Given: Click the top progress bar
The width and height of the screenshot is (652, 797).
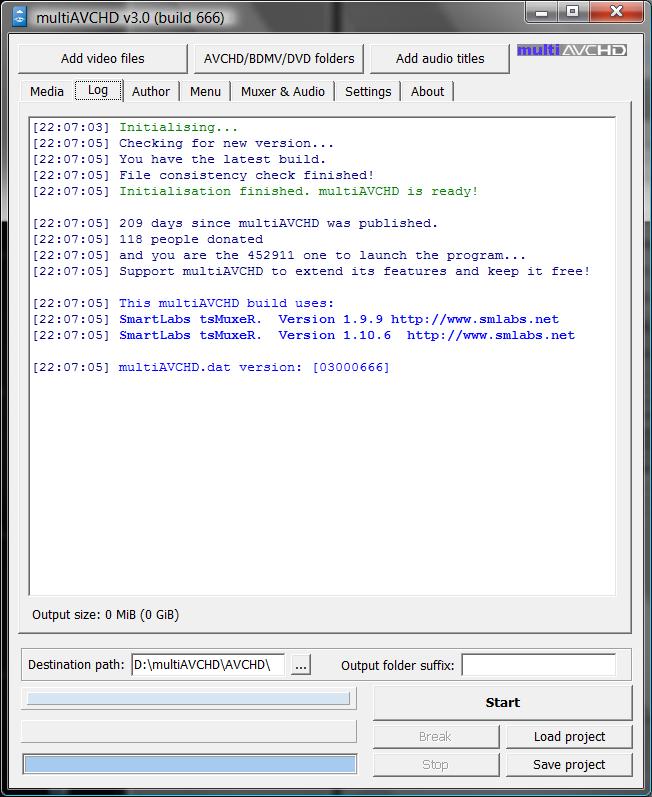Looking at the screenshot, I should 189,698.
